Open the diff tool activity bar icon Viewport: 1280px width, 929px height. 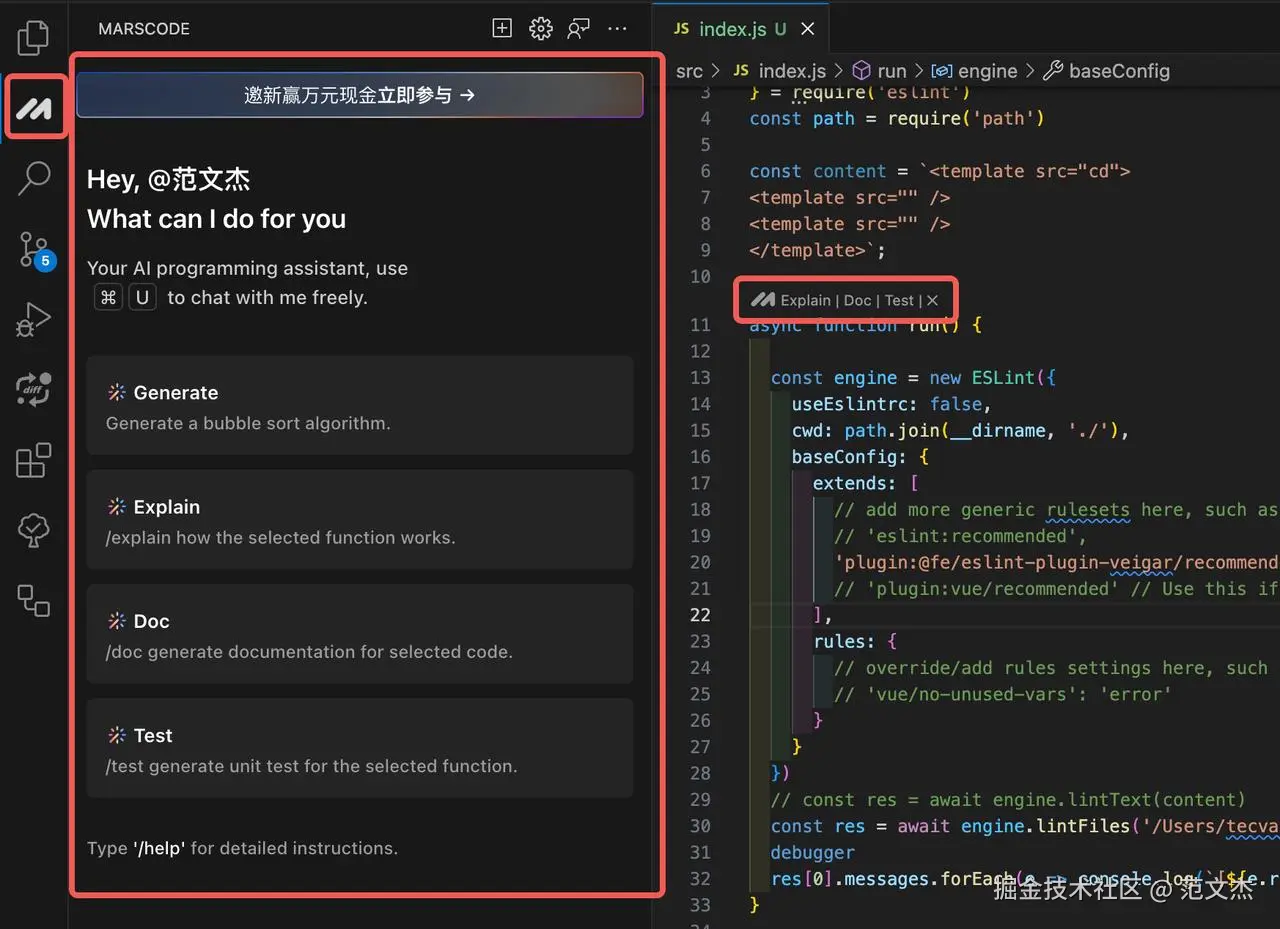click(x=33, y=390)
